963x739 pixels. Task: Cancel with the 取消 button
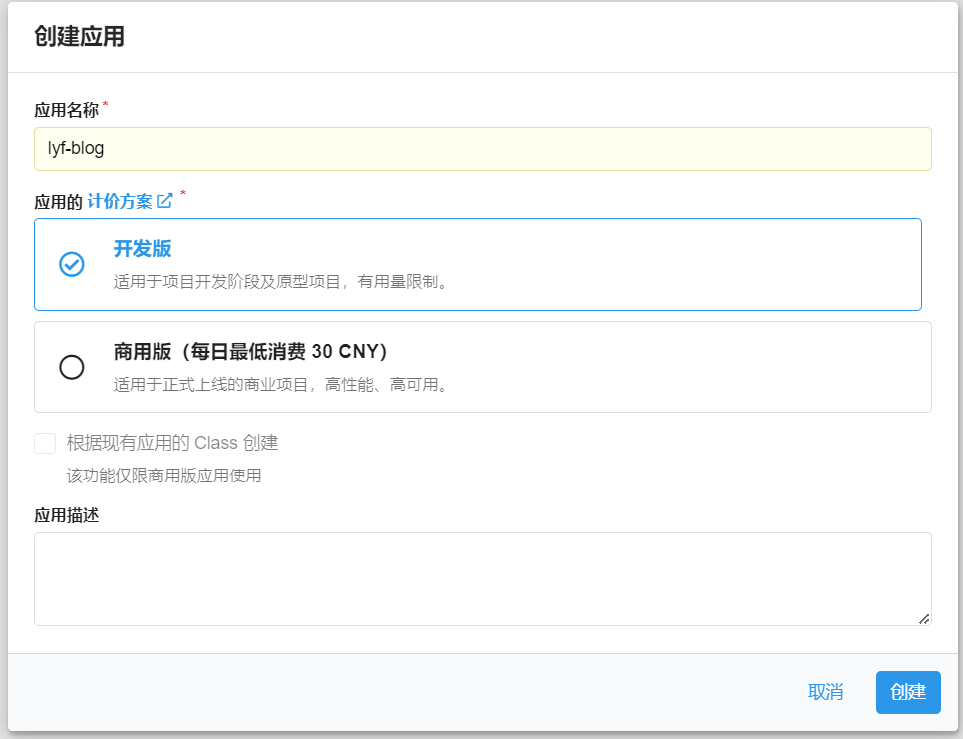coord(825,692)
